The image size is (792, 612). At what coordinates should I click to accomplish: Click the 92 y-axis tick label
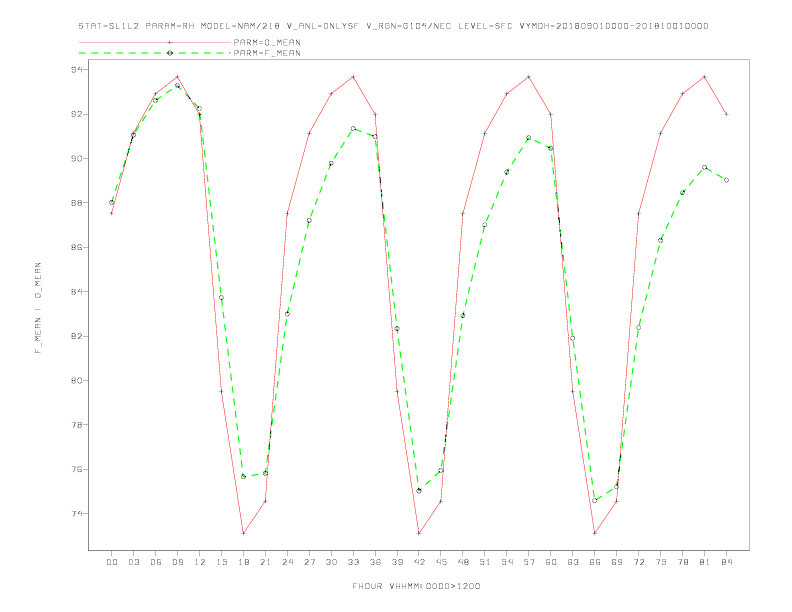tap(77, 114)
